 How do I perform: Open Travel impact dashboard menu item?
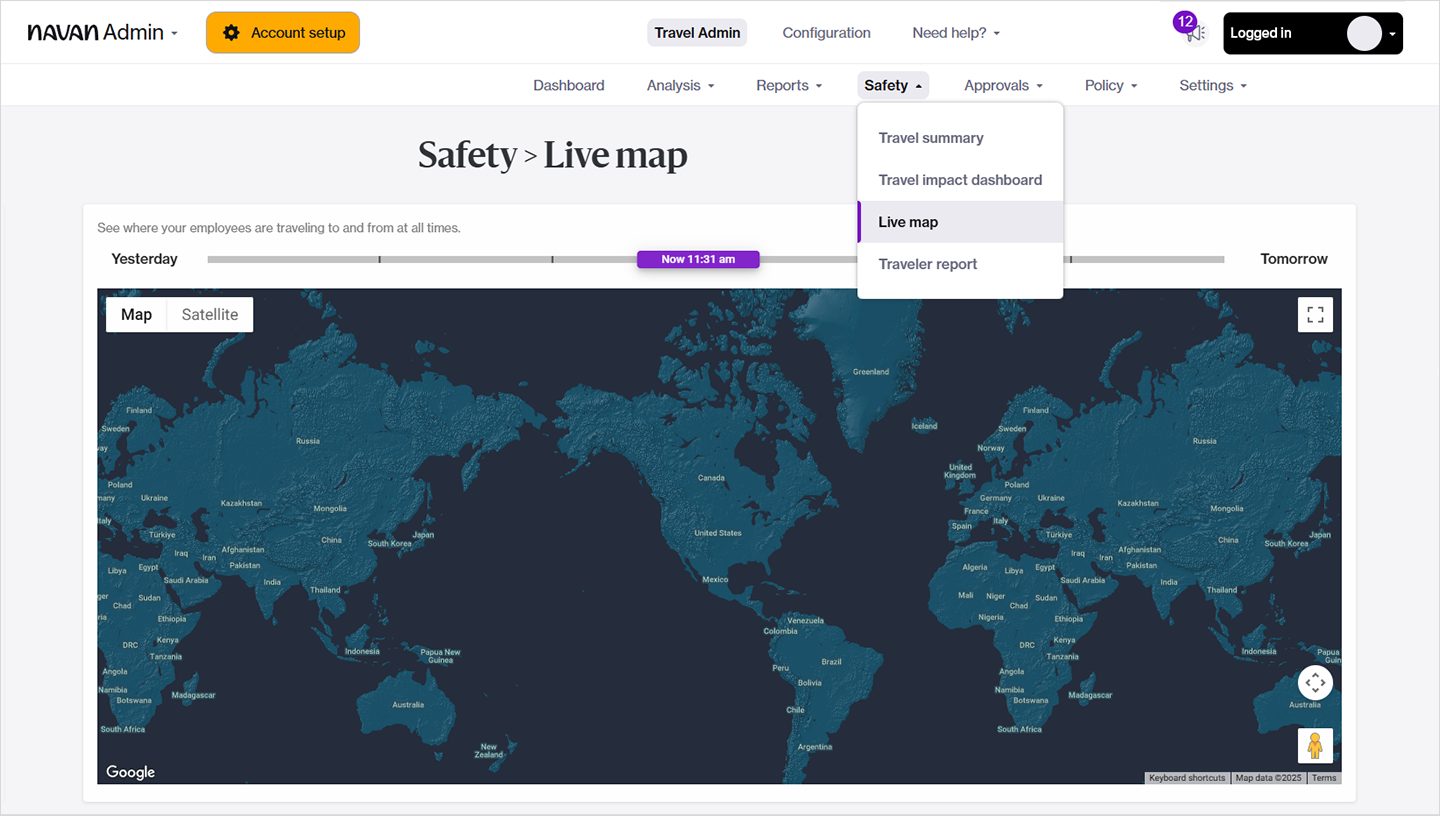pos(960,180)
